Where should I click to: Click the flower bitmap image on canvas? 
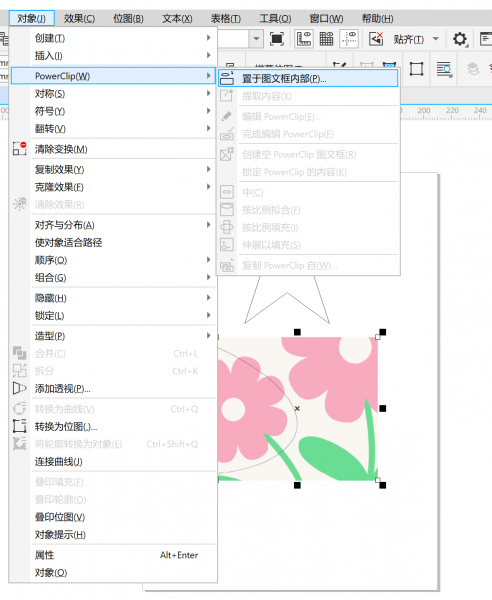point(298,409)
